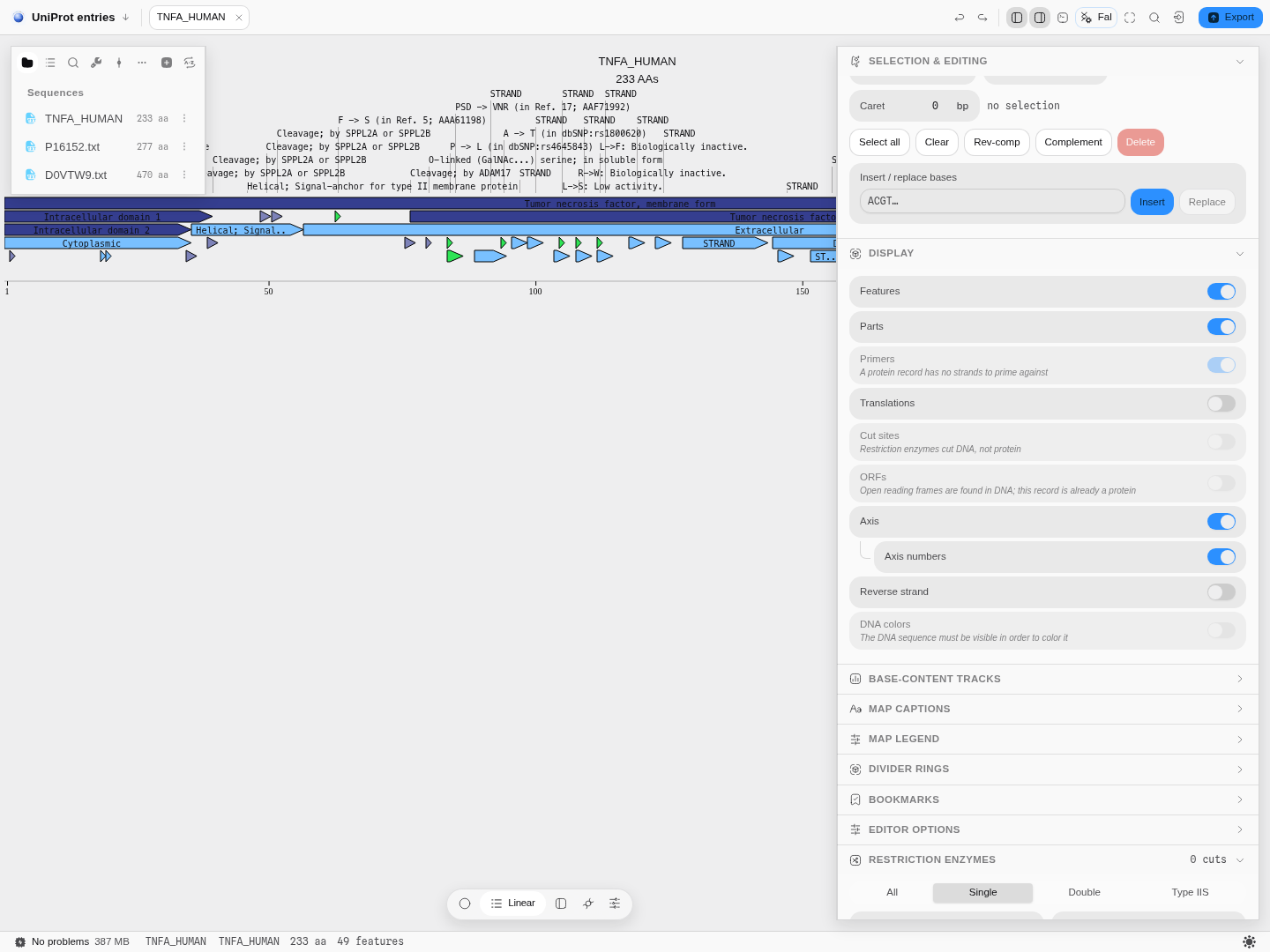Collapse the Selection & Editing section

[1047, 62]
